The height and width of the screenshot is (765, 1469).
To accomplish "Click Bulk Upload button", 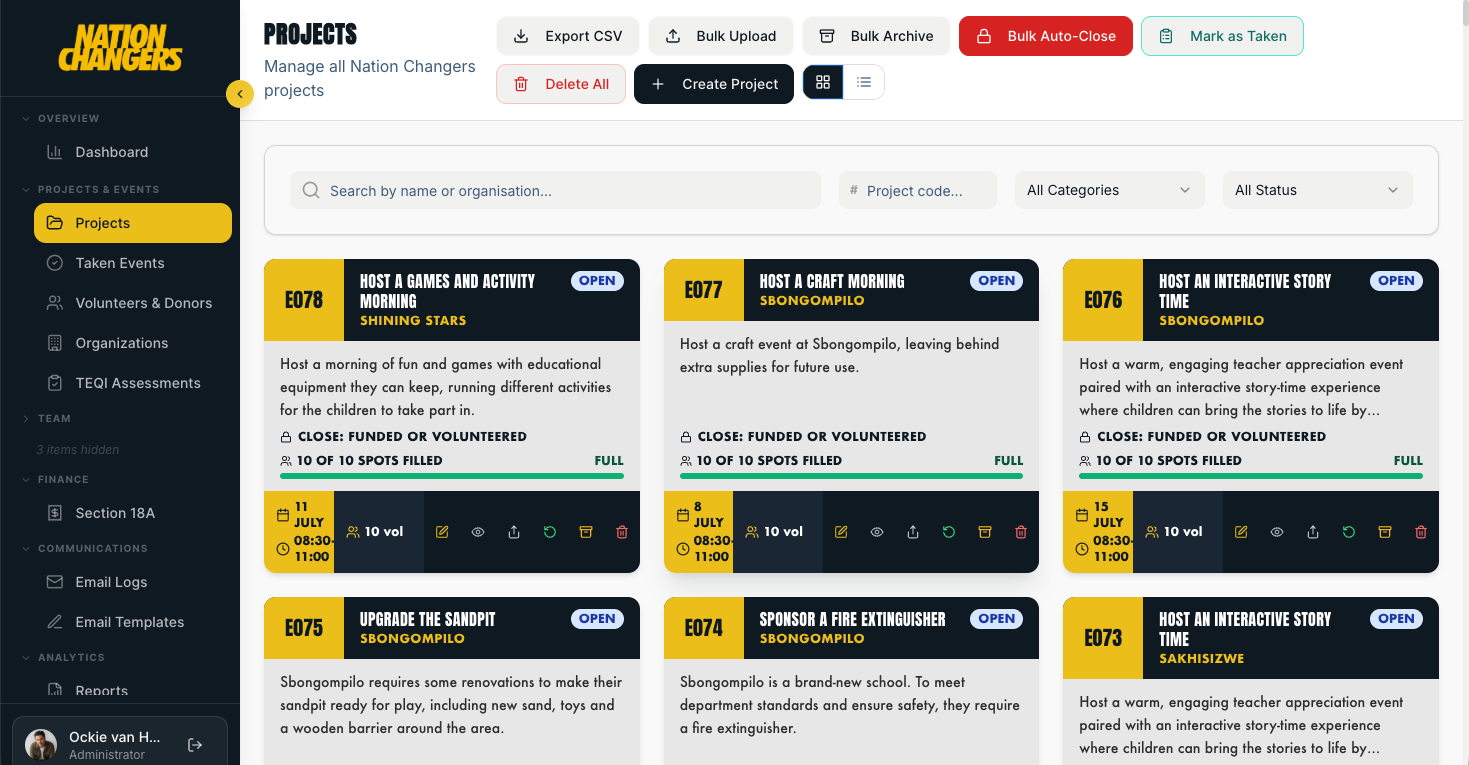I will [721, 36].
